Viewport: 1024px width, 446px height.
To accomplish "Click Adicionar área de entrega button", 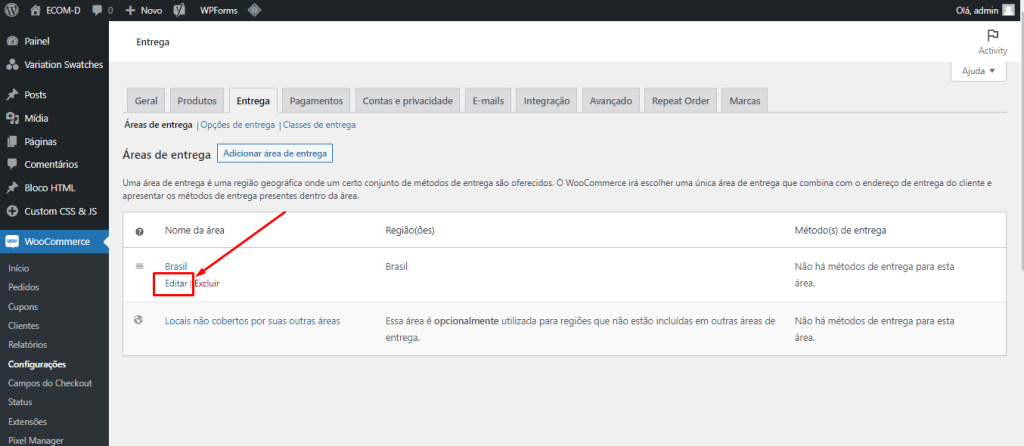I will [x=275, y=153].
